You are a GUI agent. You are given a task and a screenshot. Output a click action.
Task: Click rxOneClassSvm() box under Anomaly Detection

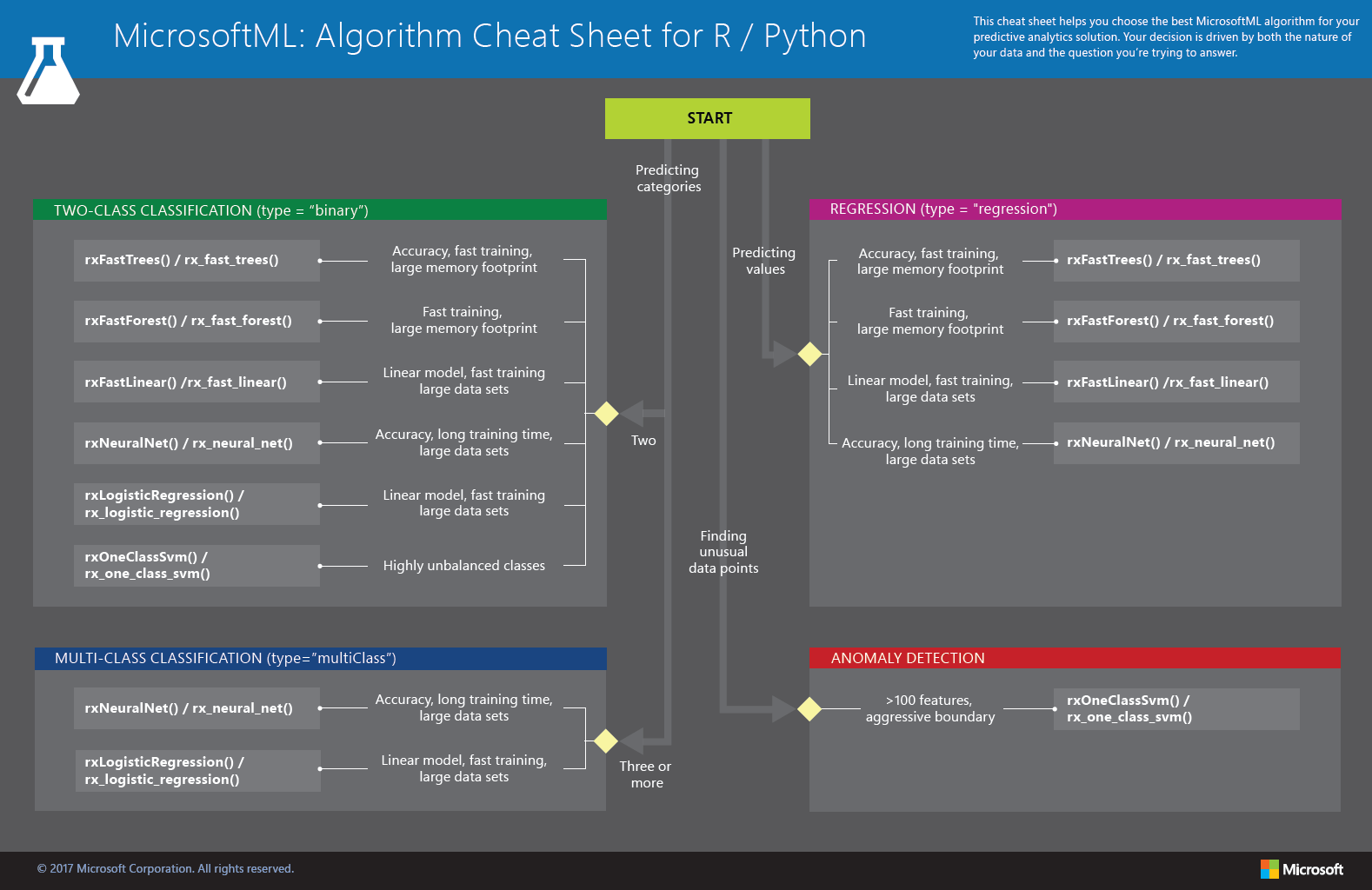[1176, 709]
